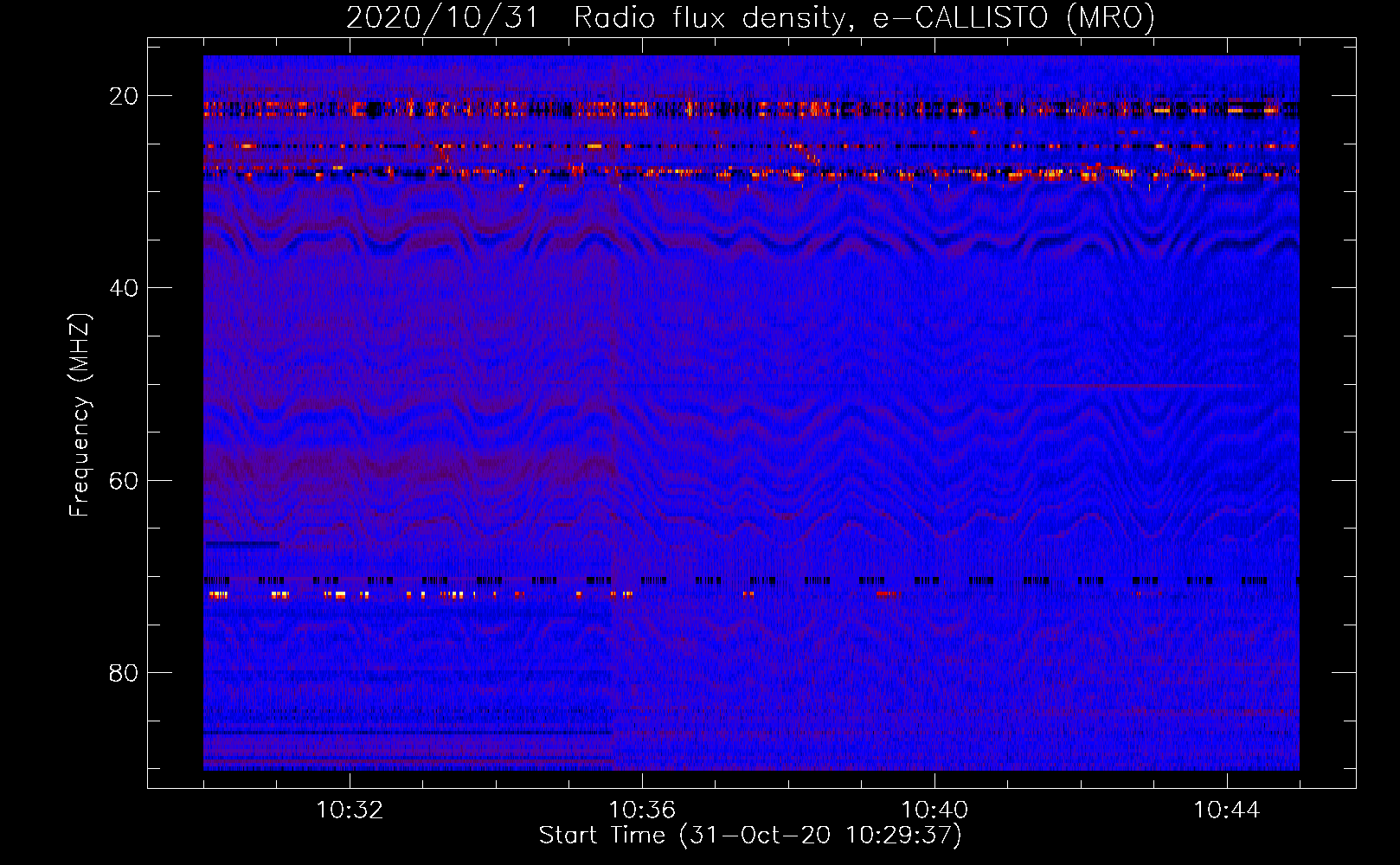Image resolution: width=1400 pixels, height=865 pixels.
Task: Click the plot title "2020/10/31 Radio flux density, e-CALLISTO (MRO)"
Action: (750, 18)
